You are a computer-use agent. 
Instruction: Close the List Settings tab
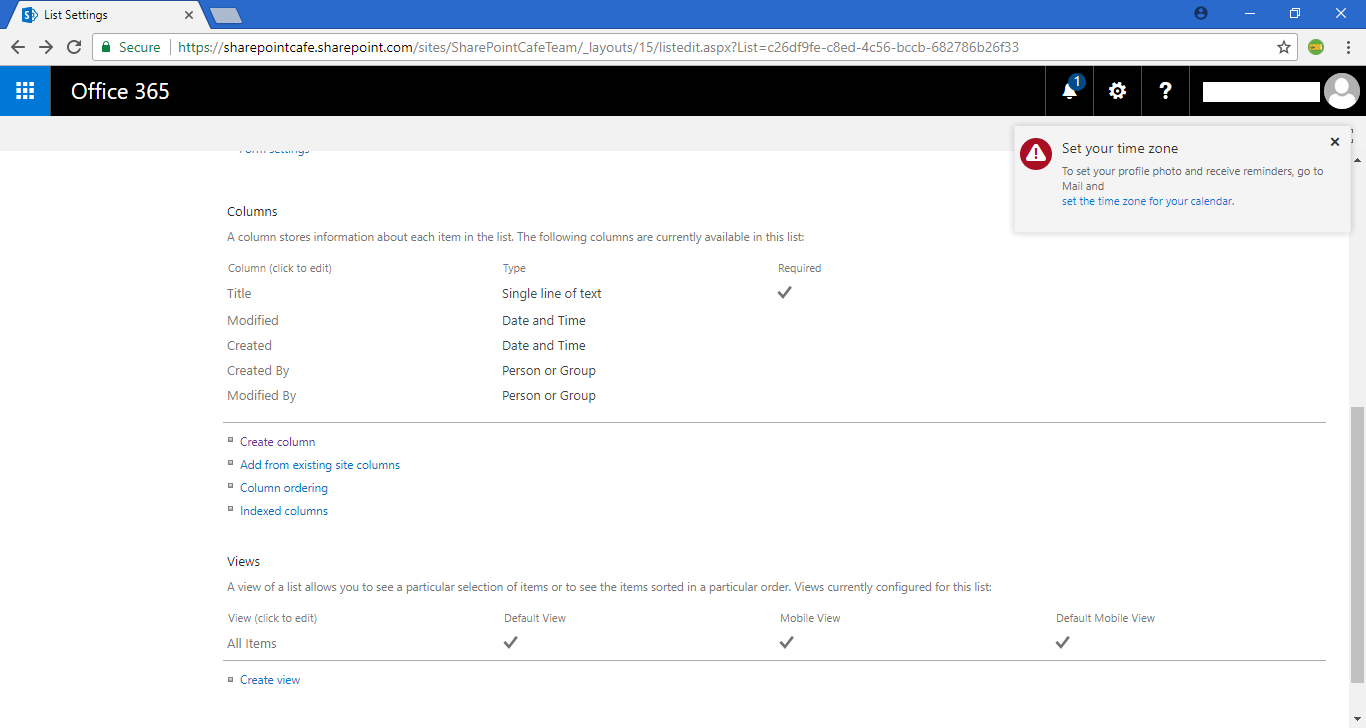[x=189, y=15]
